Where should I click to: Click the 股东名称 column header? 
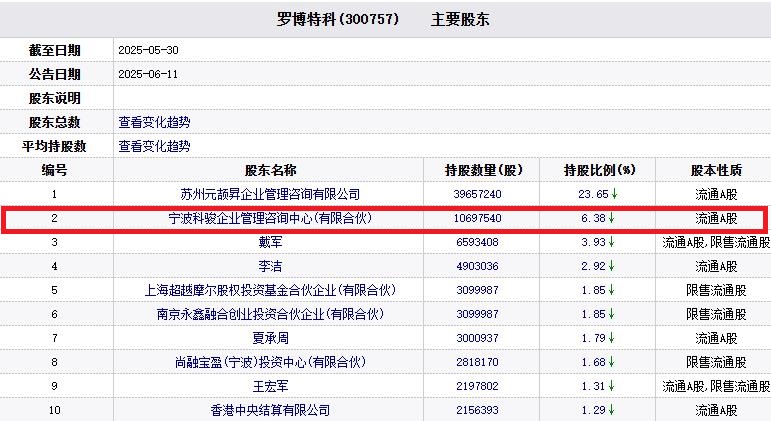point(270,170)
